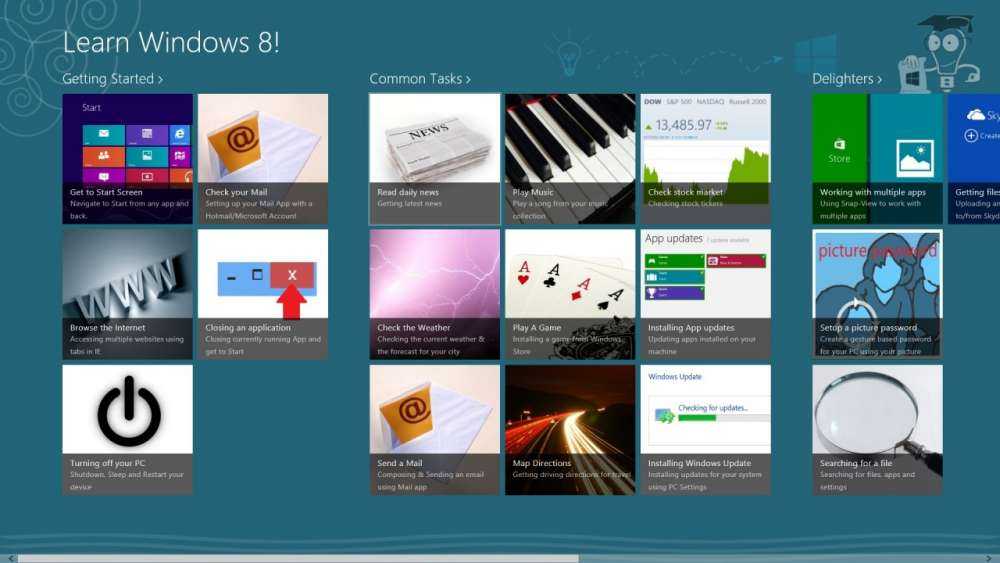Open the Closing an application tile
The width and height of the screenshot is (1000, 563).
tap(263, 295)
